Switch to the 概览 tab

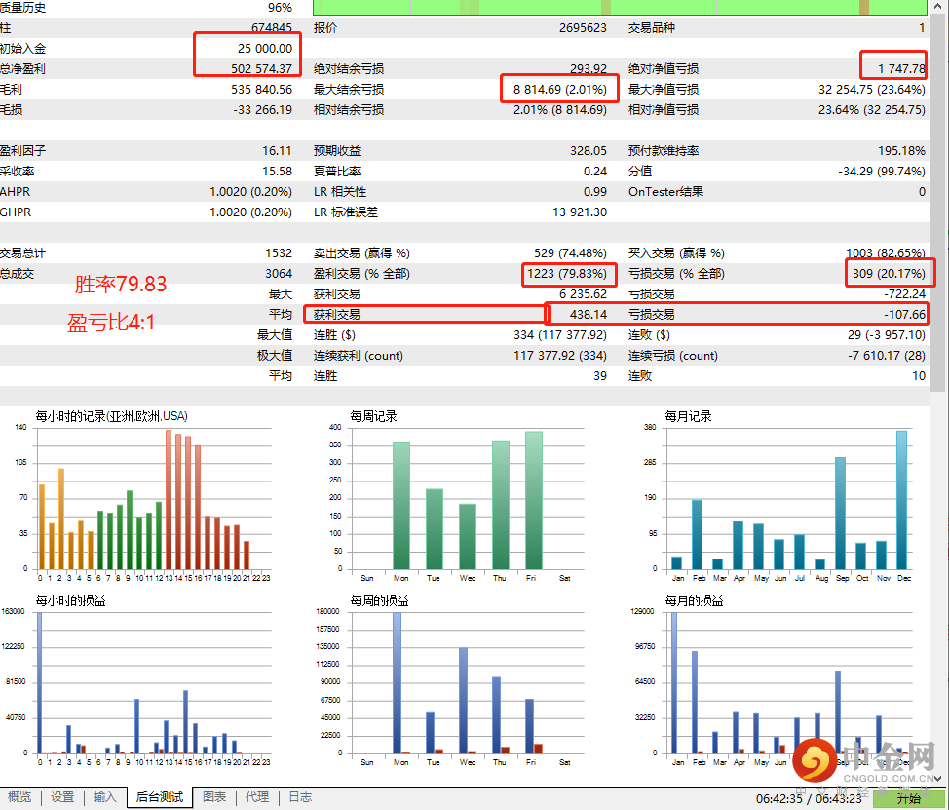tap(19, 797)
